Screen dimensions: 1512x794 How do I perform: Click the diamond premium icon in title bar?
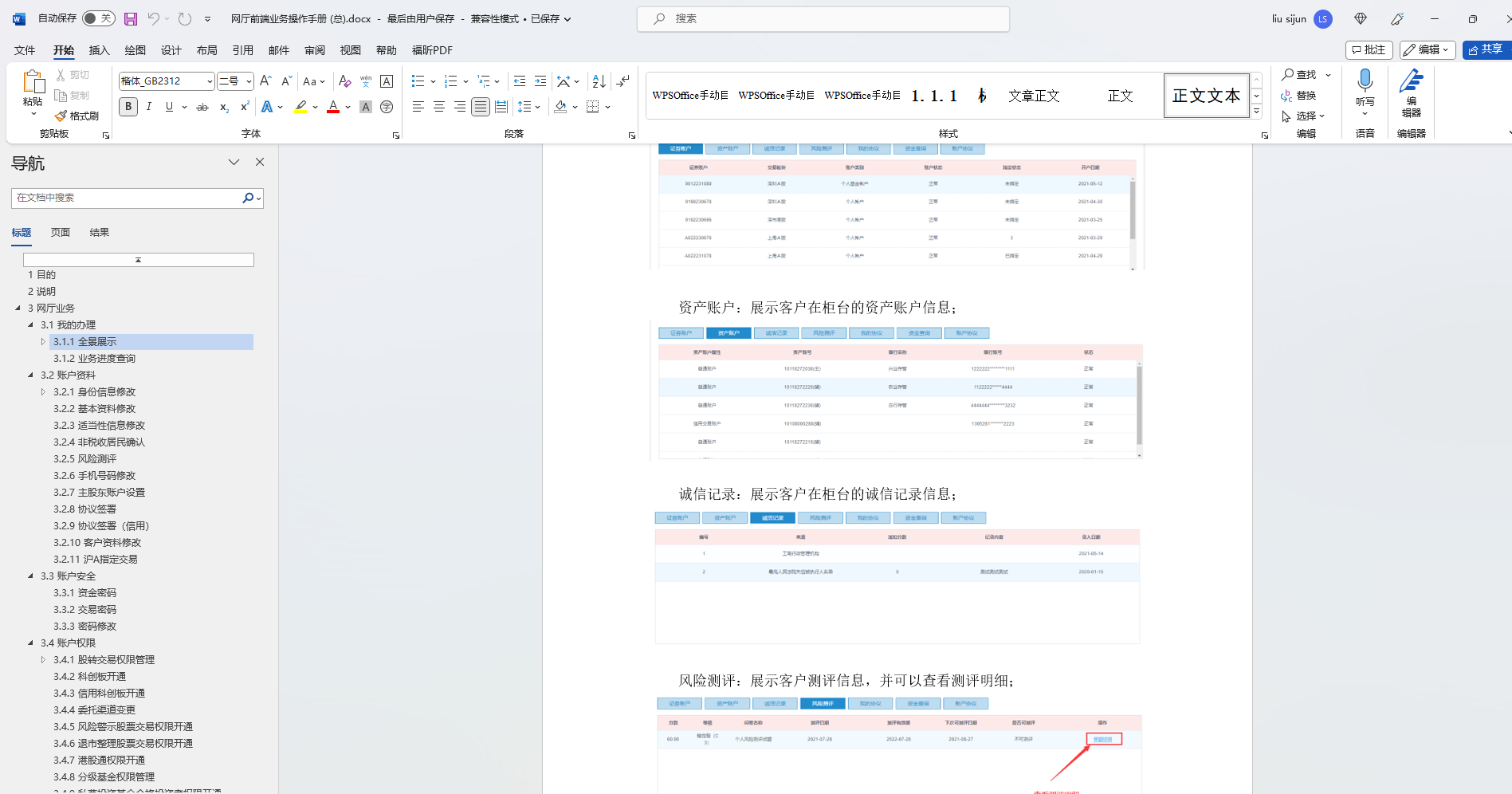click(x=1361, y=18)
